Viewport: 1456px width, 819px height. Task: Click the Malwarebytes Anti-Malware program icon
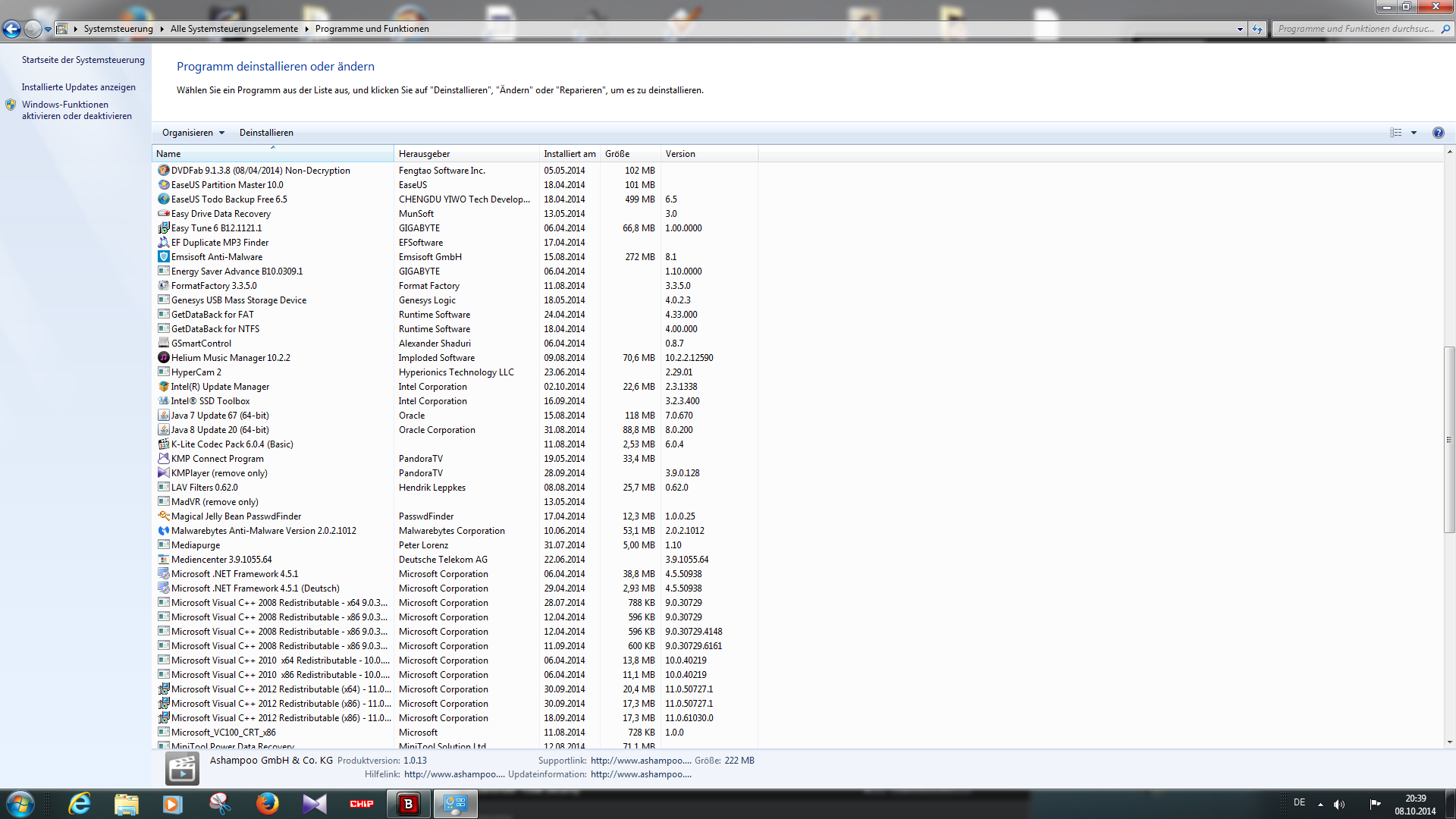[163, 531]
